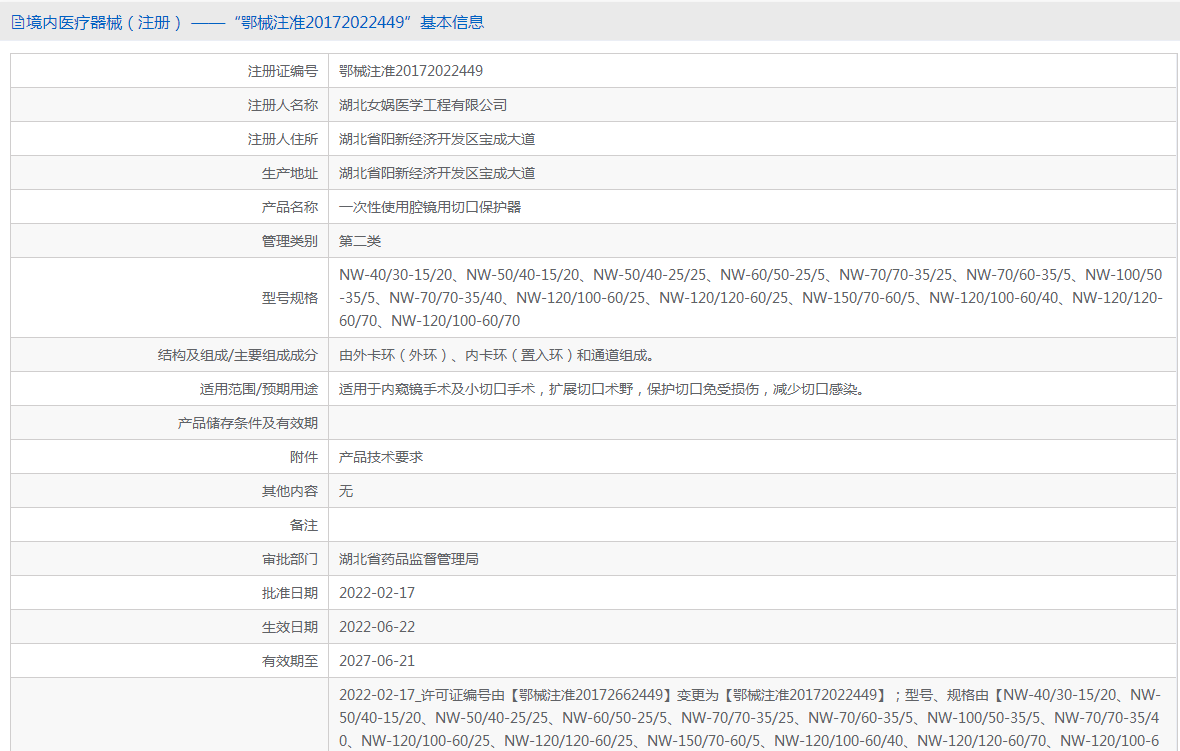Image resolution: width=1180 pixels, height=751 pixels.
Task: Select the address value in the 生产地址 row
Action: tap(437, 173)
